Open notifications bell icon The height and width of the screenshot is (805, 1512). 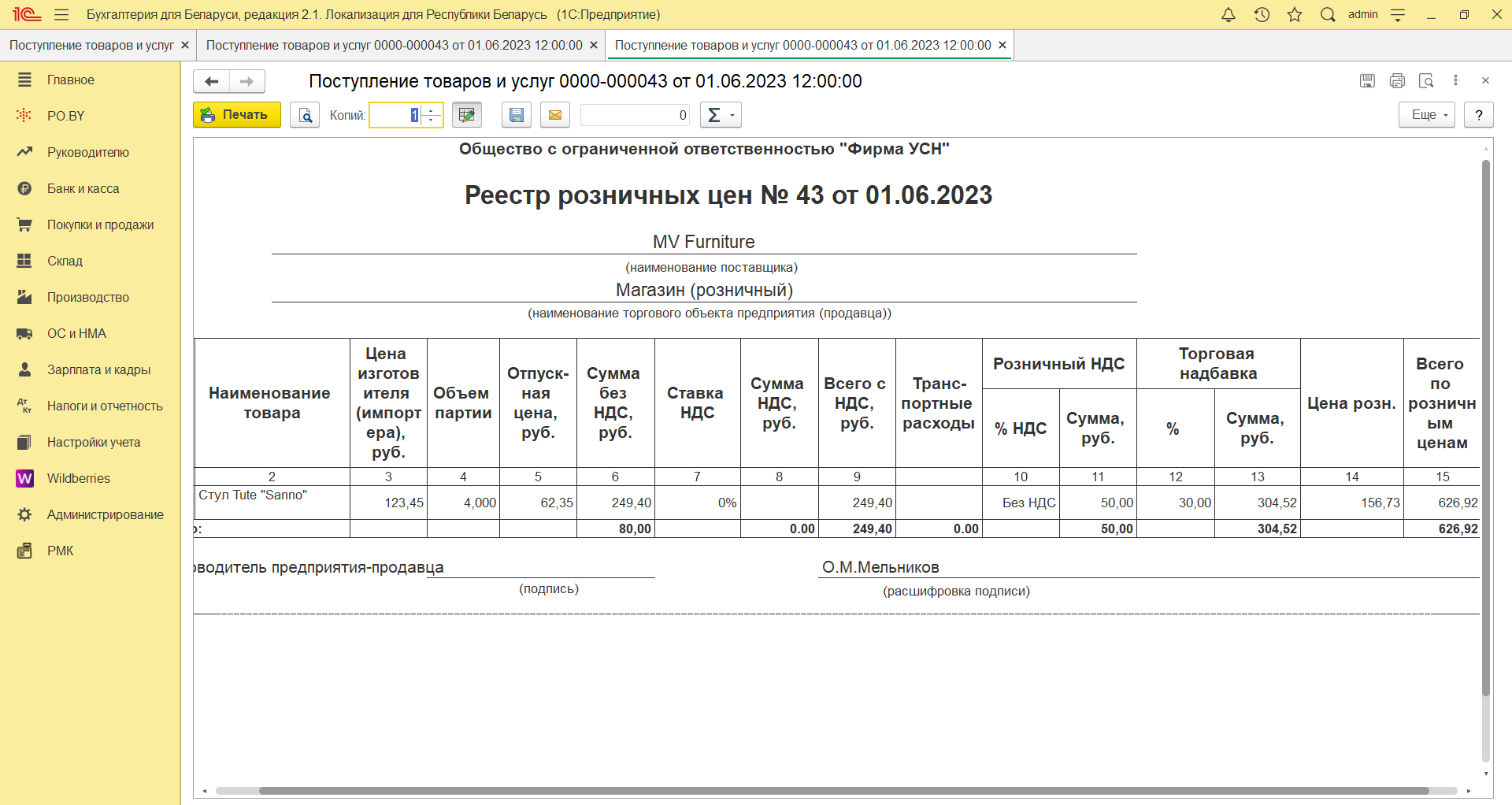[x=1228, y=14]
